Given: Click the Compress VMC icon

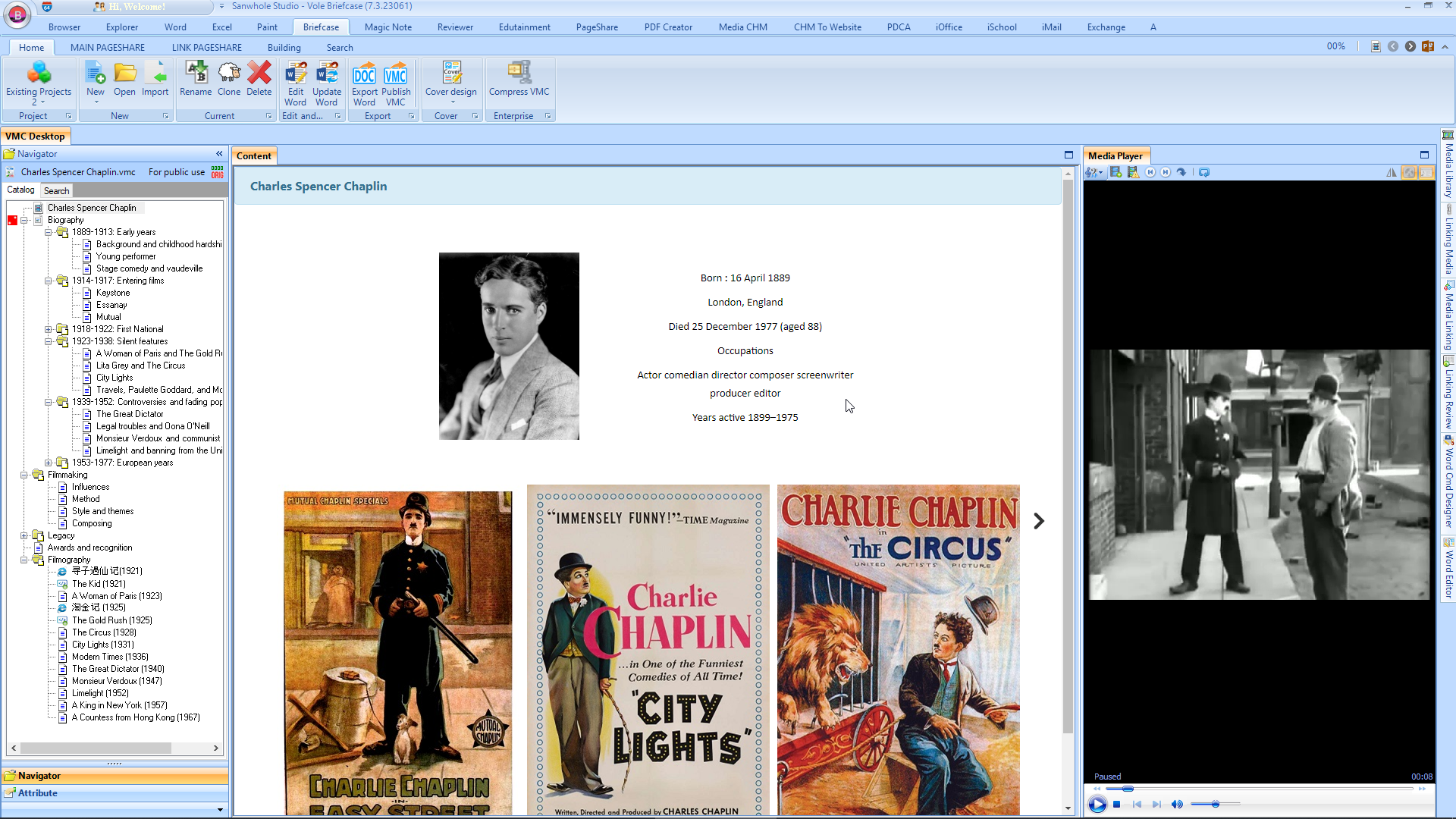Looking at the screenshot, I should coord(519,73).
